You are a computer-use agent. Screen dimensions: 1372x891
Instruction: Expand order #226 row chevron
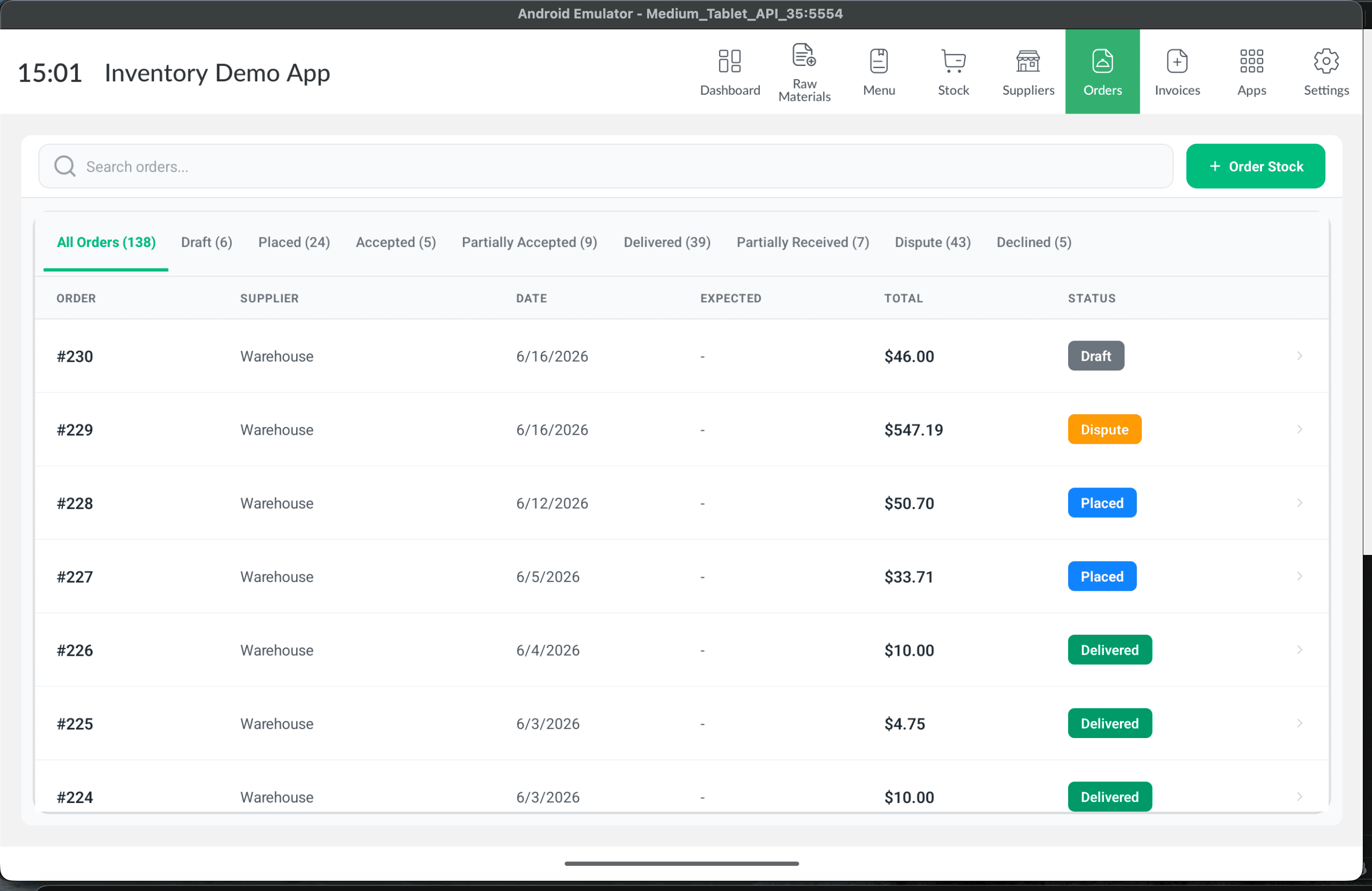[1299, 650]
